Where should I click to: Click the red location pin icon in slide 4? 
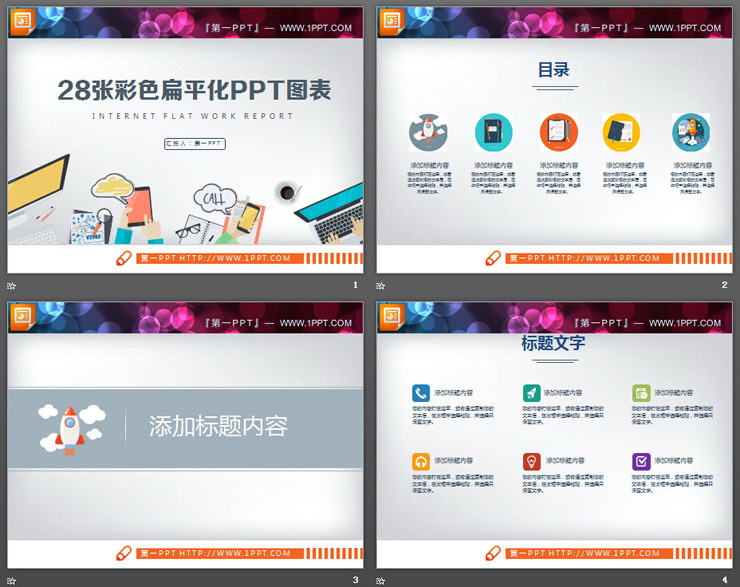pos(531,461)
